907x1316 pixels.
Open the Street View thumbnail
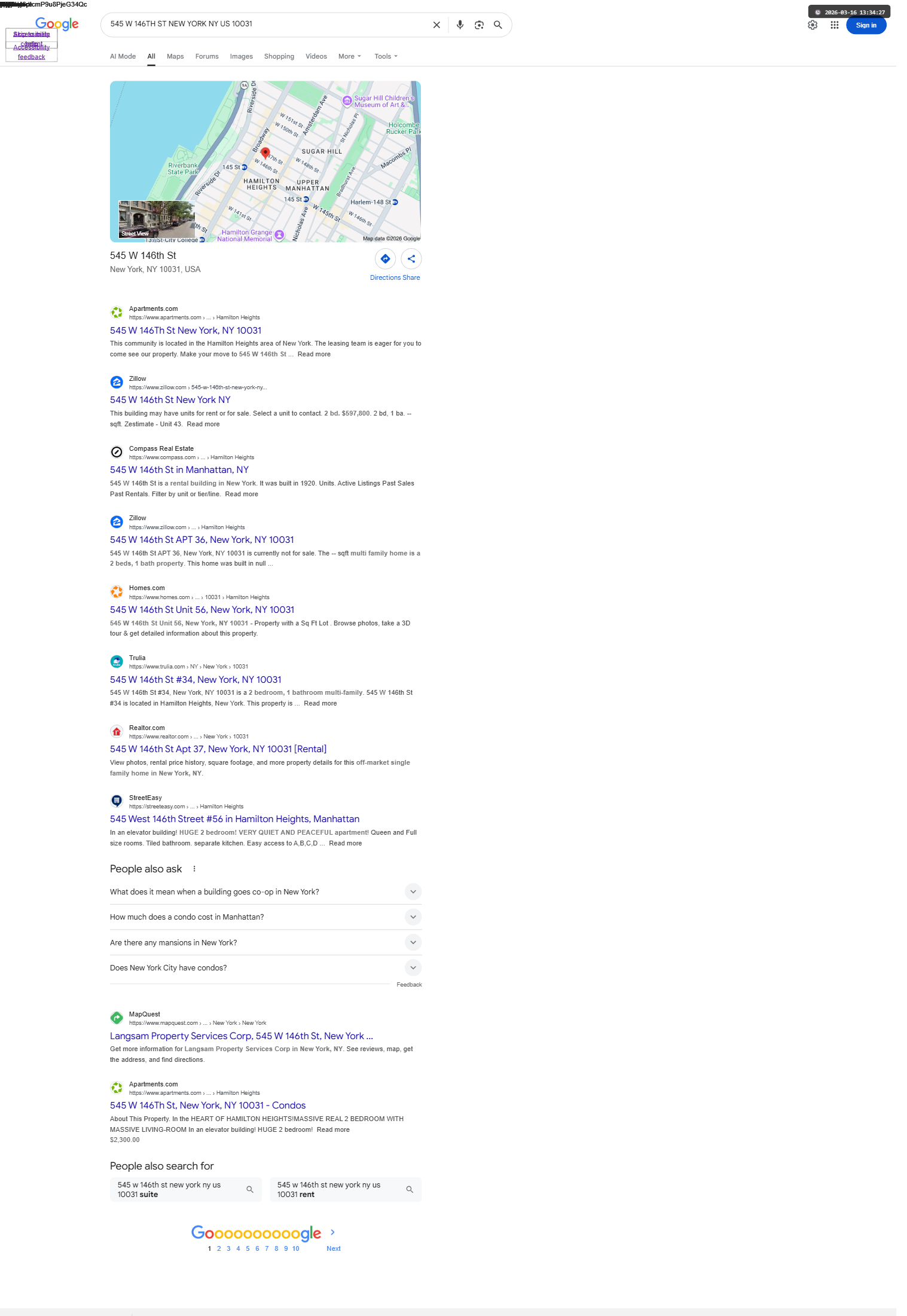point(157,219)
